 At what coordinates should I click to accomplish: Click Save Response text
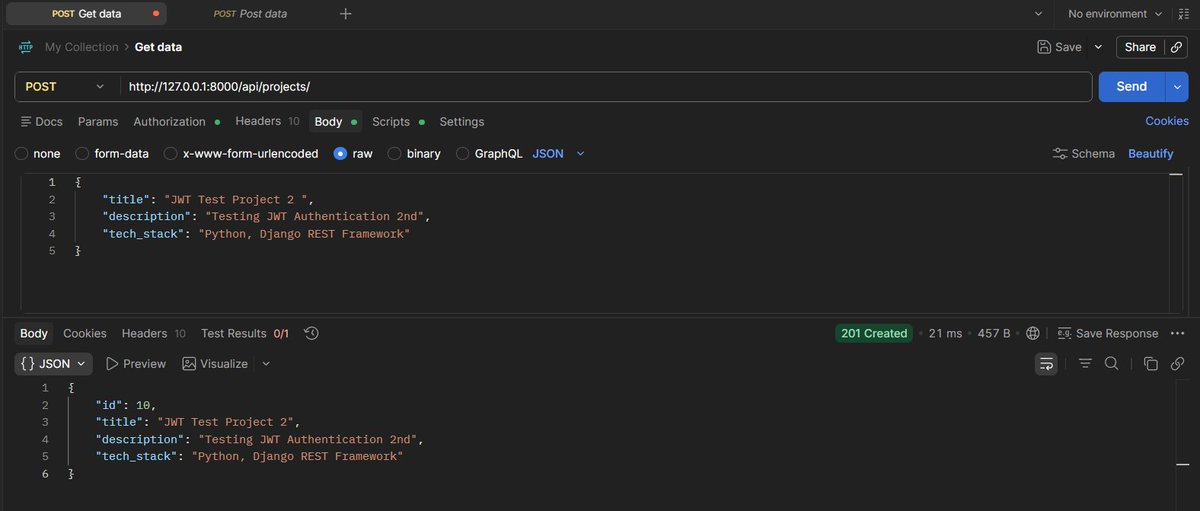1117,334
